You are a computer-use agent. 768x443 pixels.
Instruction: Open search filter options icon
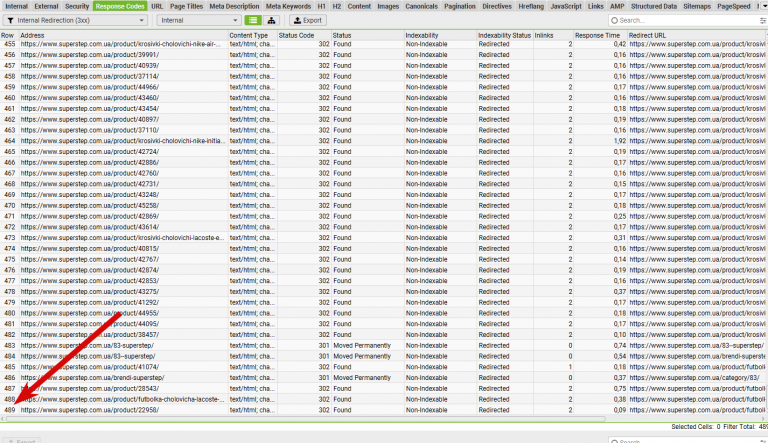coord(763,20)
